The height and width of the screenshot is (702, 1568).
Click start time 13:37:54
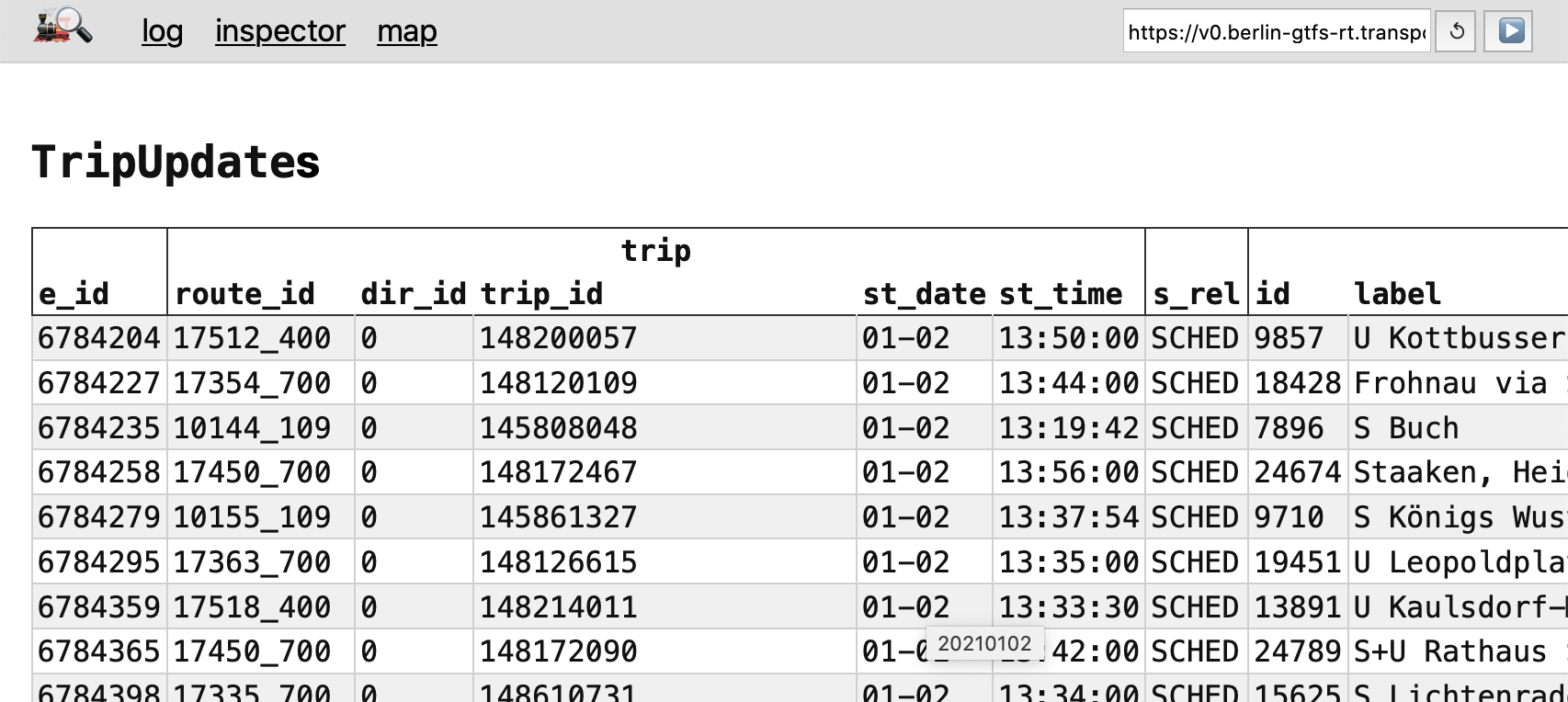click(x=1069, y=517)
